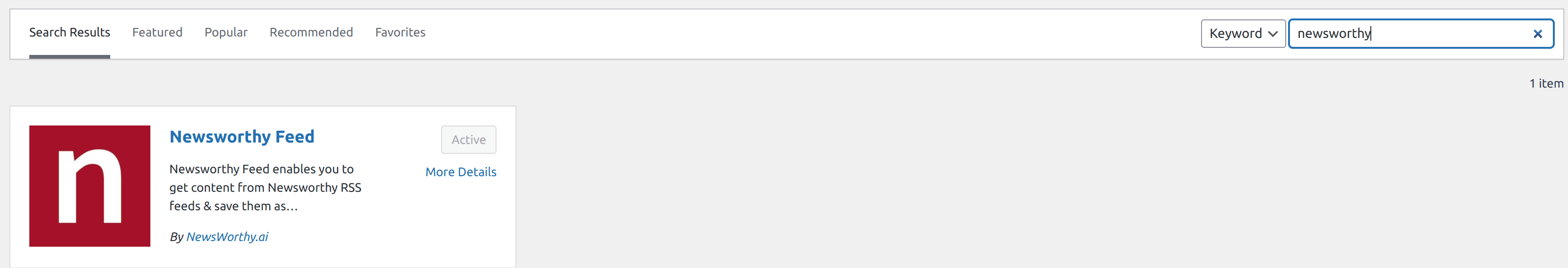
Task: Go to the Recommended tab
Action: [x=311, y=32]
